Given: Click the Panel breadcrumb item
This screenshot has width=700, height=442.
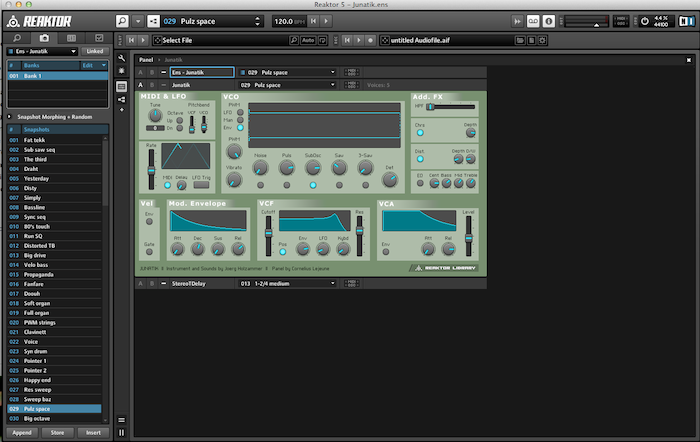Looking at the screenshot, I should pyautogui.click(x=146, y=60).
